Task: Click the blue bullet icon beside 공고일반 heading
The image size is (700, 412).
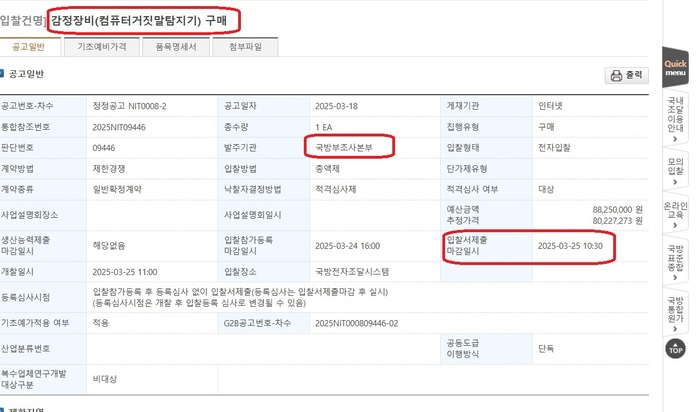Action: coord(4,74)
